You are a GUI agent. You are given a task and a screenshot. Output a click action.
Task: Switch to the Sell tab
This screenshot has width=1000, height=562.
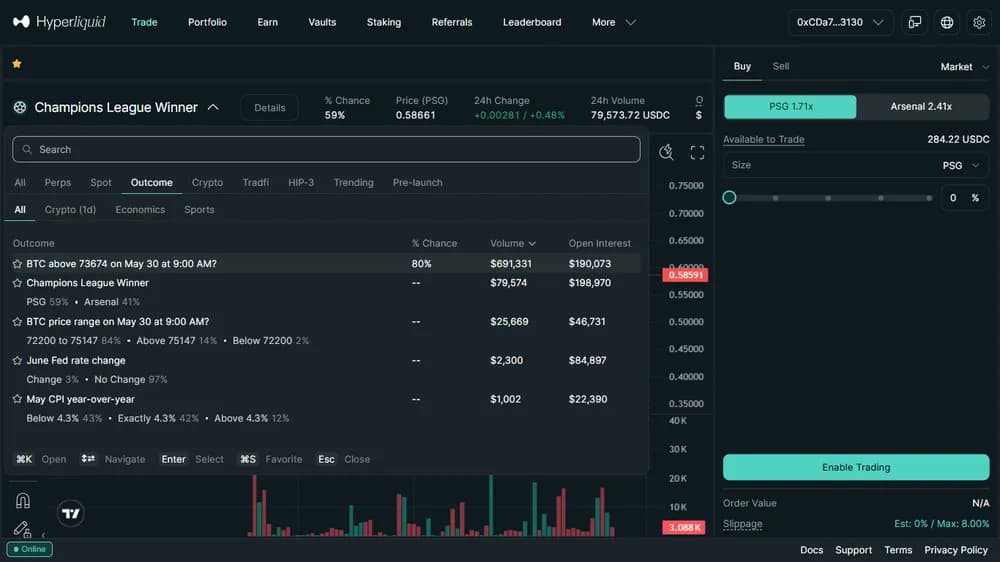pos(781,66)
